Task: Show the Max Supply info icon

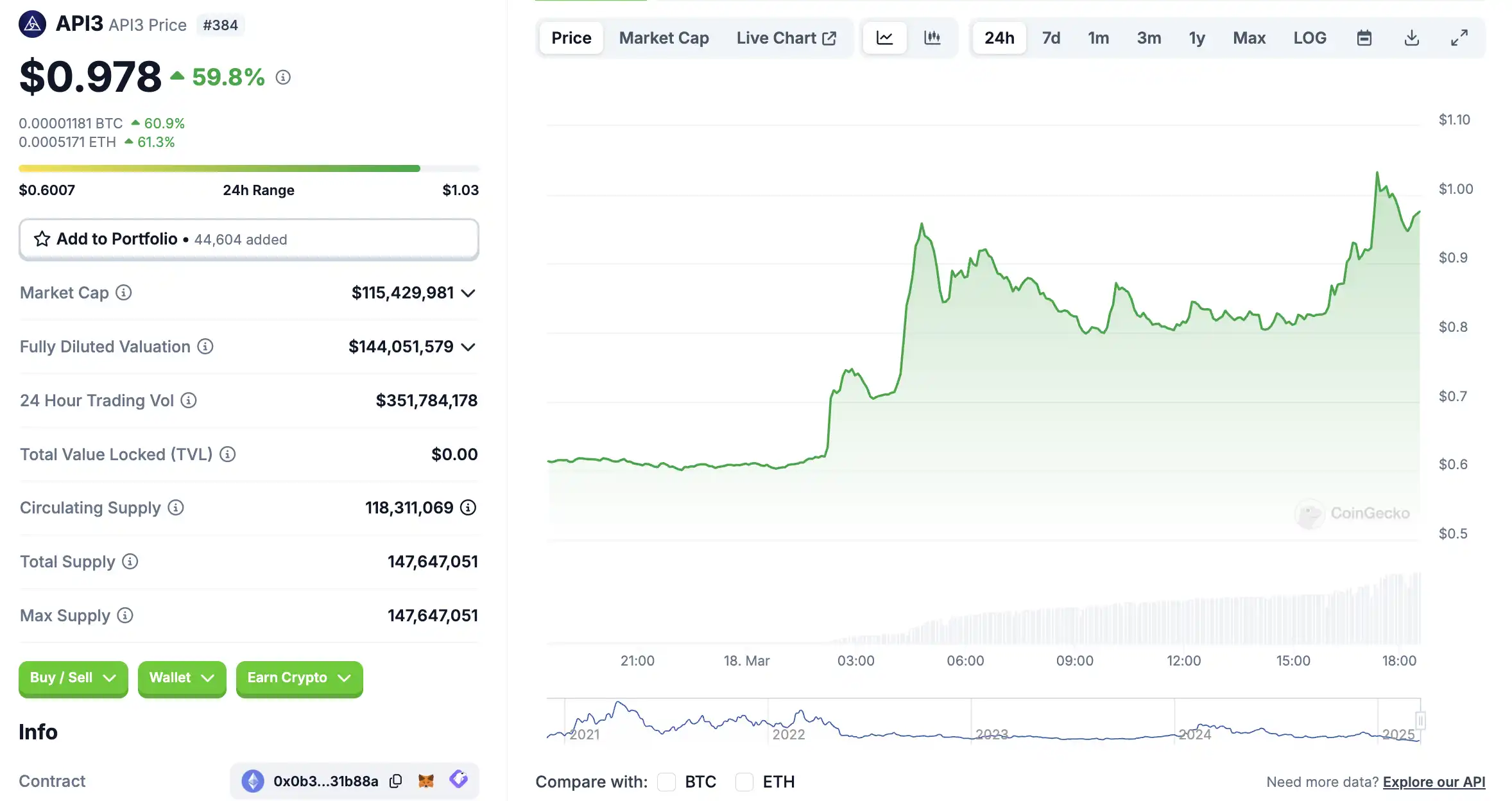Action: click(125, 616)
